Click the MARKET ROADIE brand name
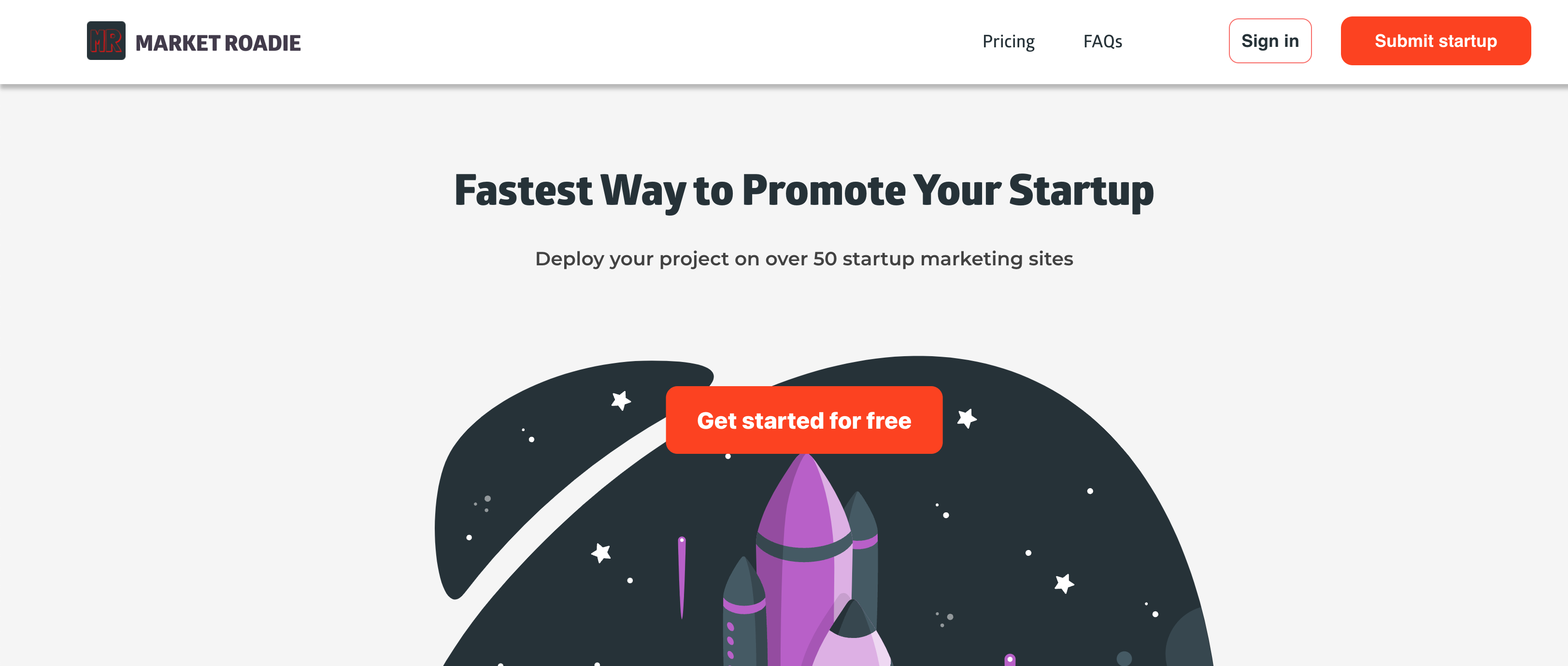Screen dimensions: 1568x666 pos(218,43)
